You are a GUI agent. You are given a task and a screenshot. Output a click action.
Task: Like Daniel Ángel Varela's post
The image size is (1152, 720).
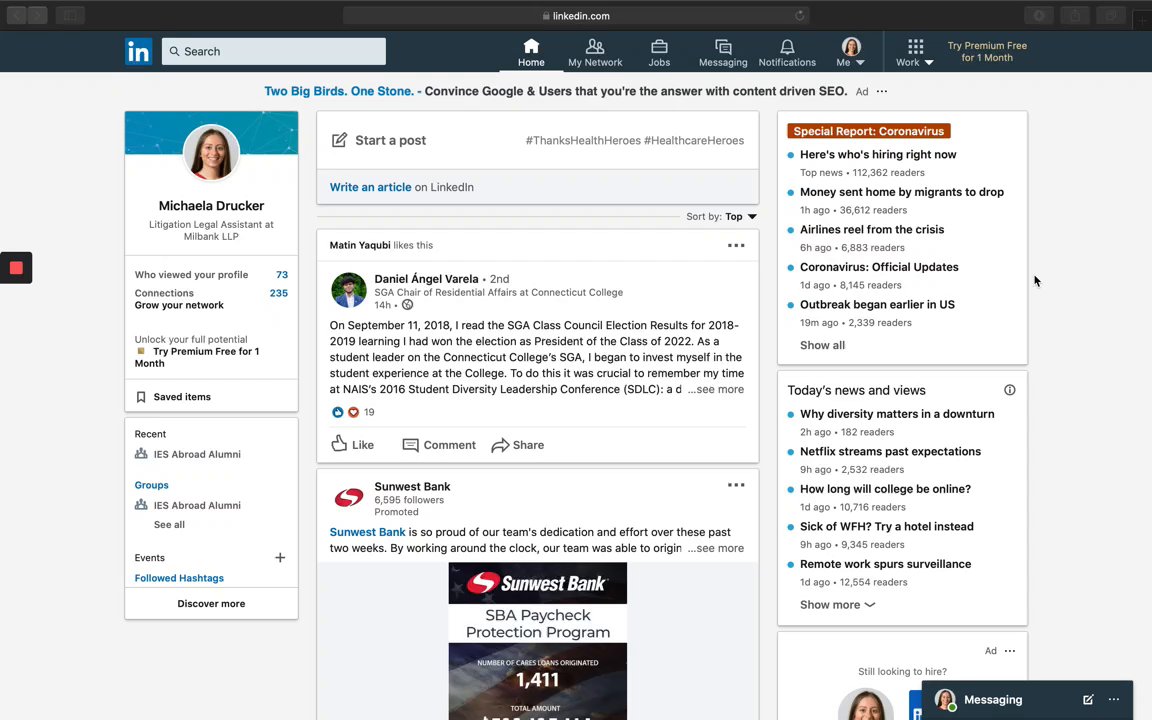pos(352,444)
